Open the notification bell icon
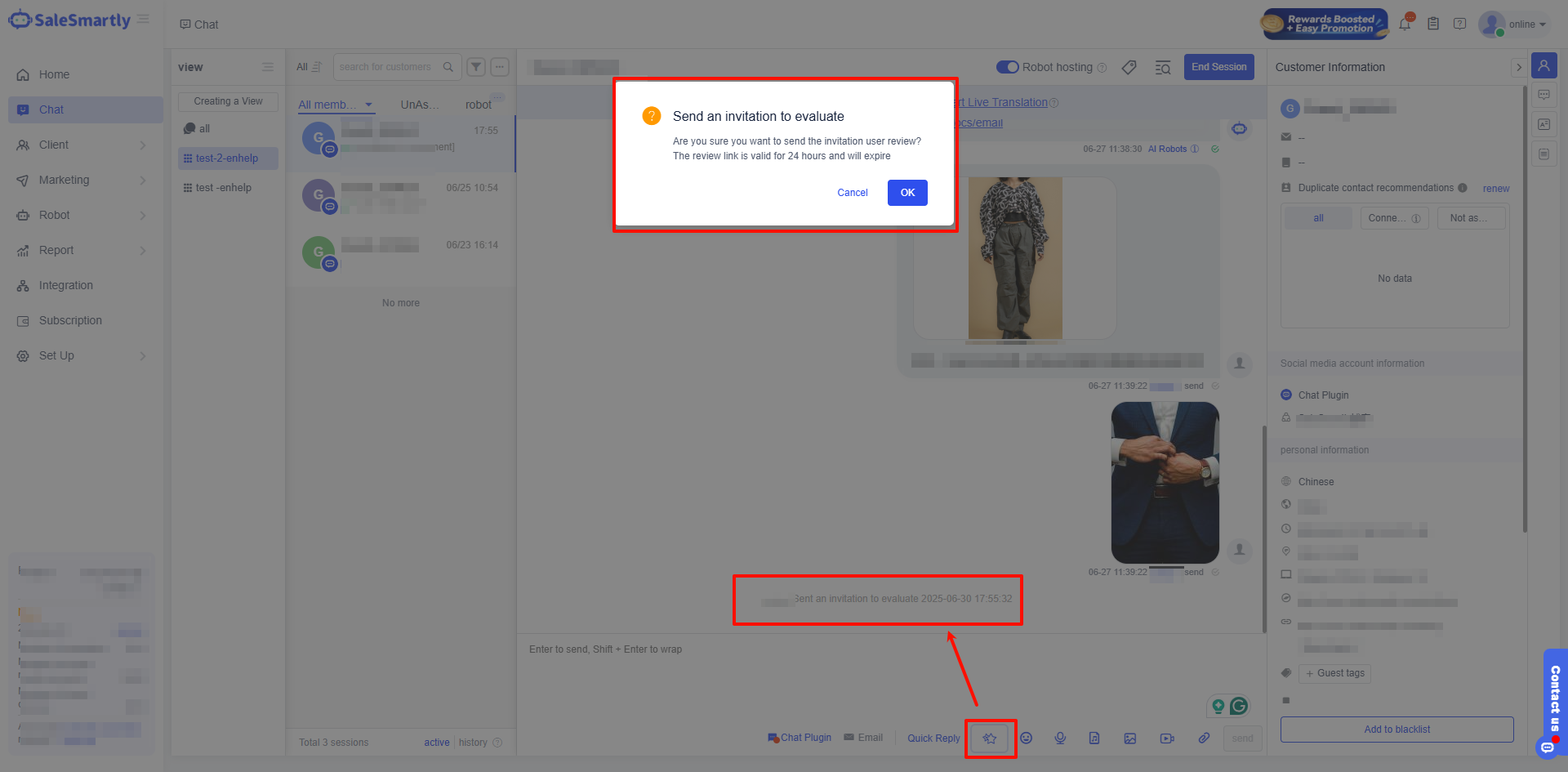The height and width of the screenshot is (772, 1568). click(x=1405, y=25)
